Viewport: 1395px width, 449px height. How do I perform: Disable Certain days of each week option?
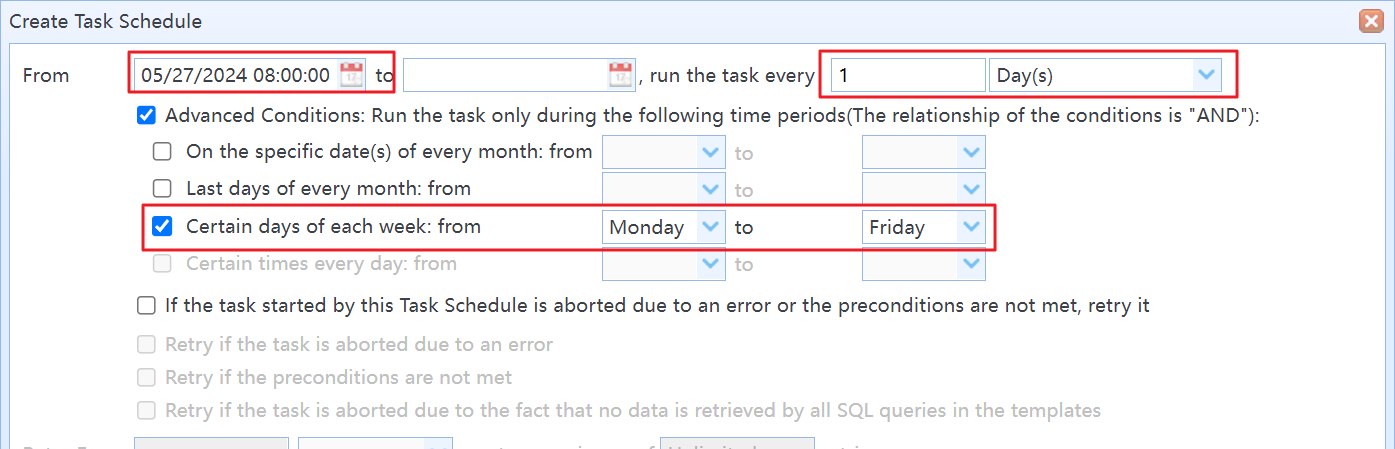pyautogui.click(x=162, y=226)
